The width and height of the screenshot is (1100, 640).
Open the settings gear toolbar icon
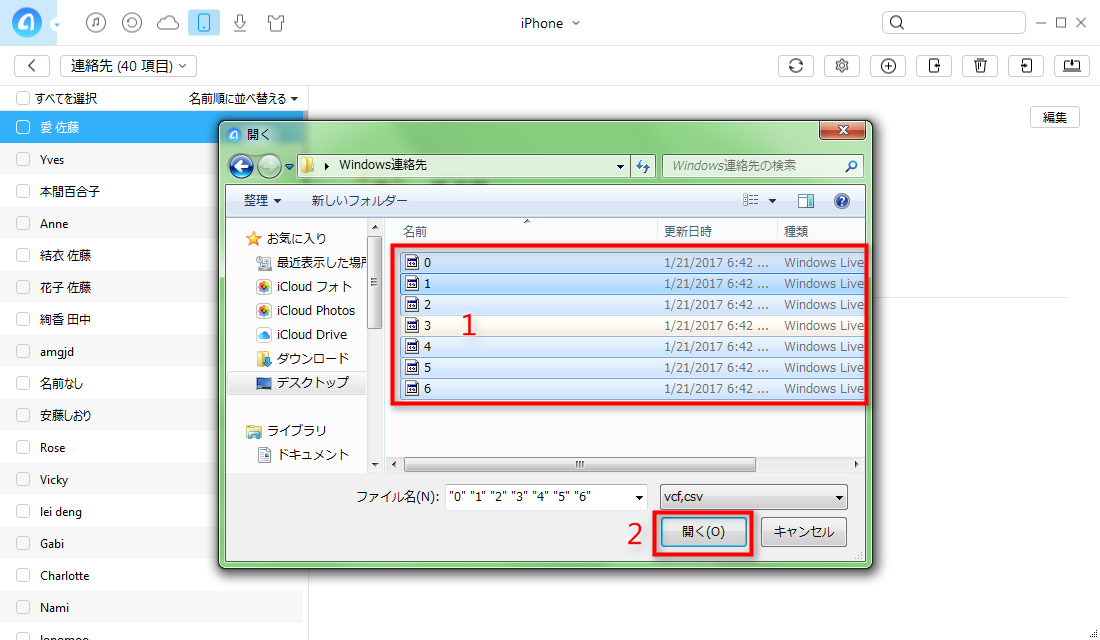point(842,66)
